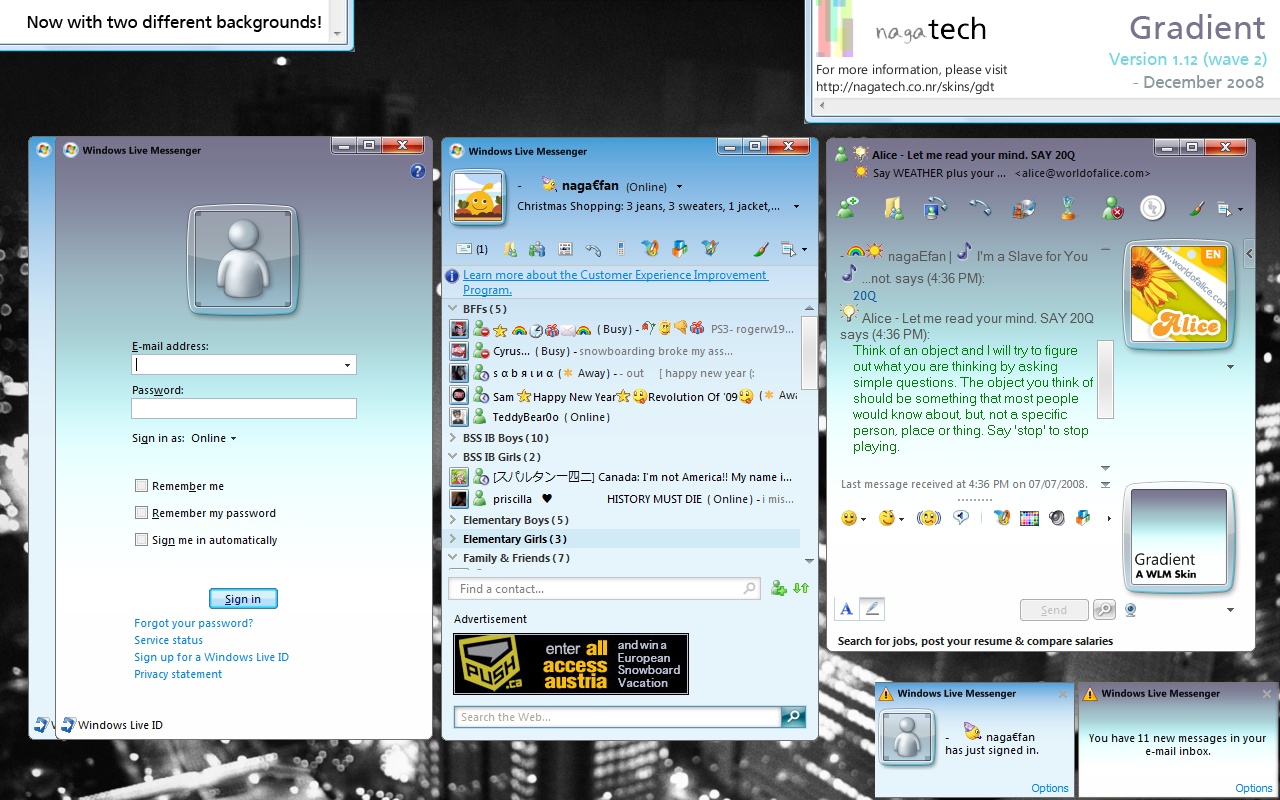Screen dimensions: 1280x800
Task: Click the mobile phone icon in contact list toolbar
Action: [x=621, y=249]
